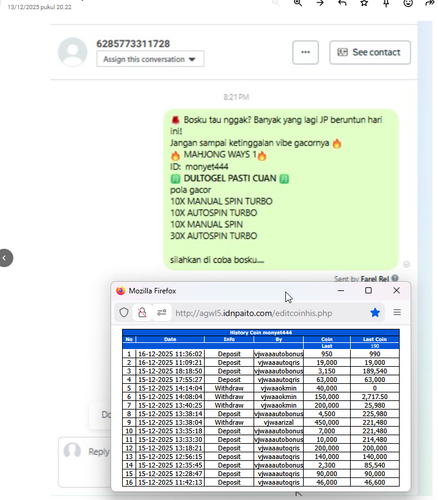Click the last coin value 85,540
The height and width of the screenshot is (500, 438).
coord(375,465)
